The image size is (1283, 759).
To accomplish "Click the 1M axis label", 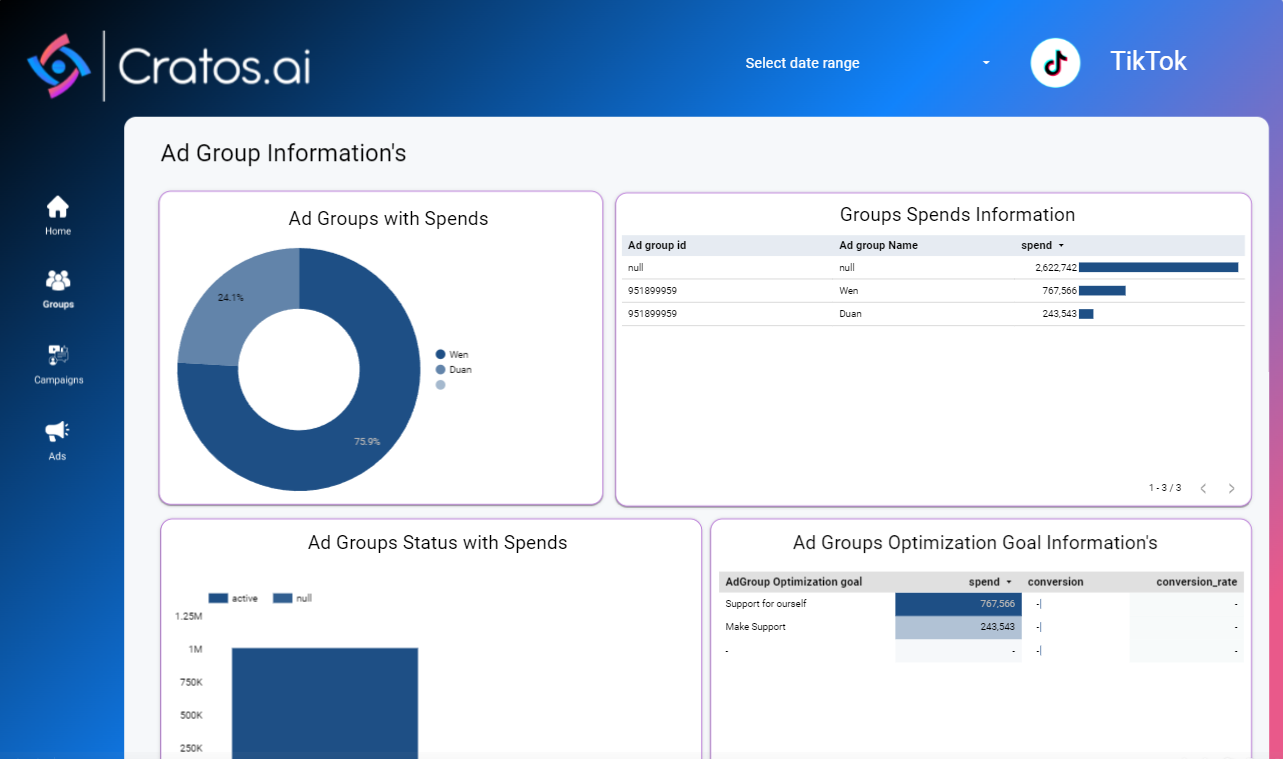I will (195, 649).
